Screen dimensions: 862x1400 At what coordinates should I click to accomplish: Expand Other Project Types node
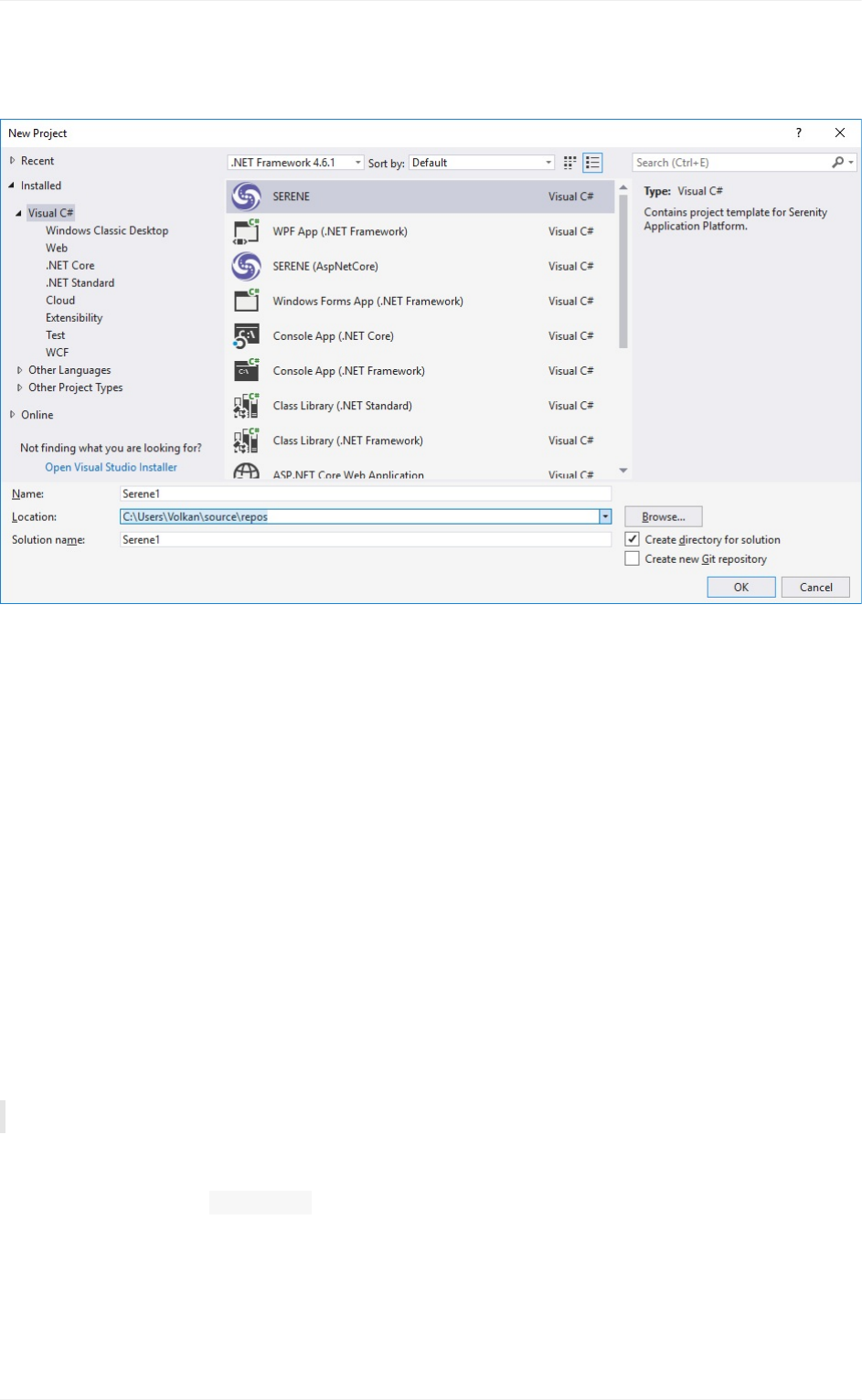pyautogui.click(x=20, y=387)
